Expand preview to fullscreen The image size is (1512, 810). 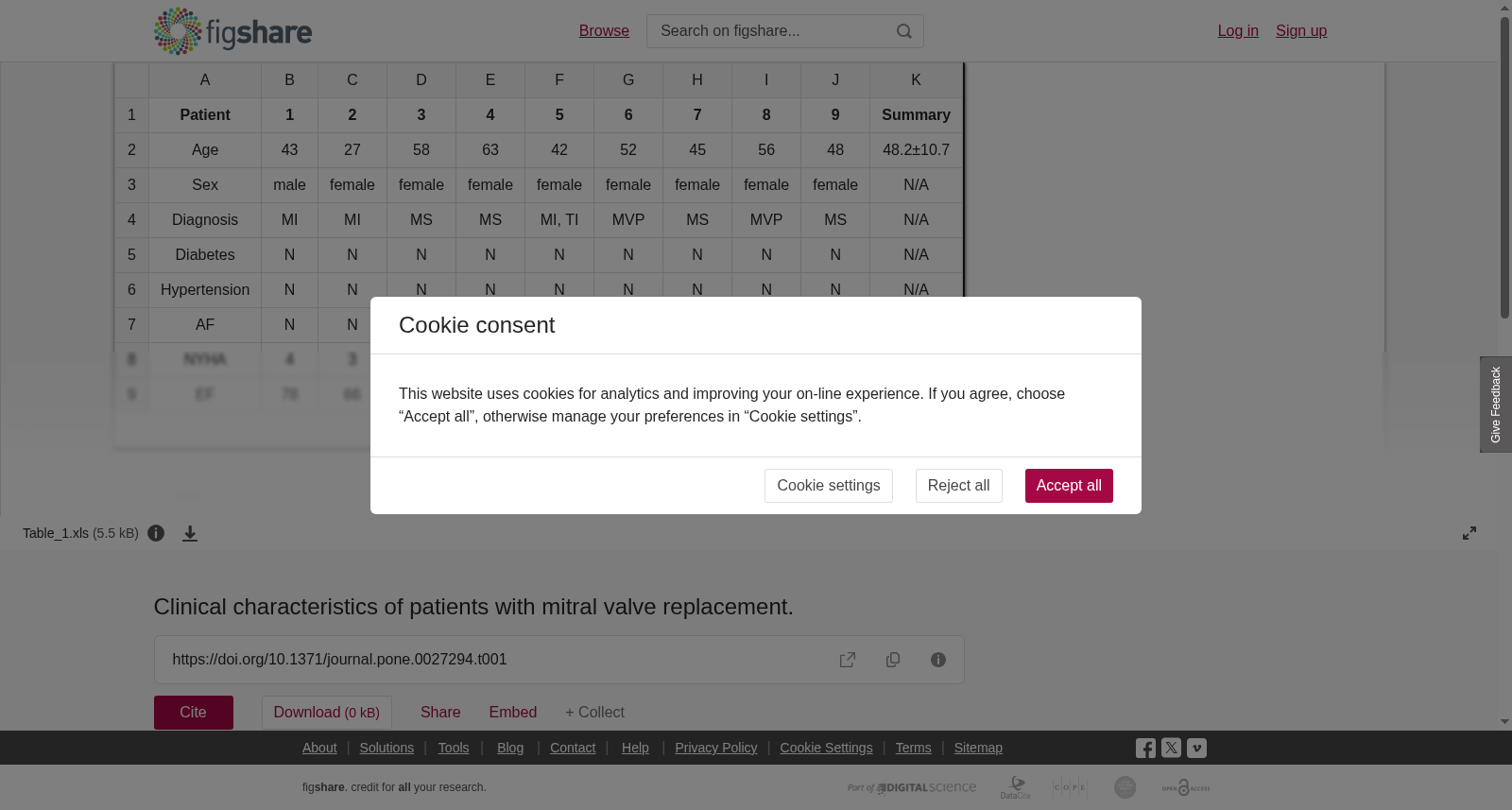coord(1469,533)
